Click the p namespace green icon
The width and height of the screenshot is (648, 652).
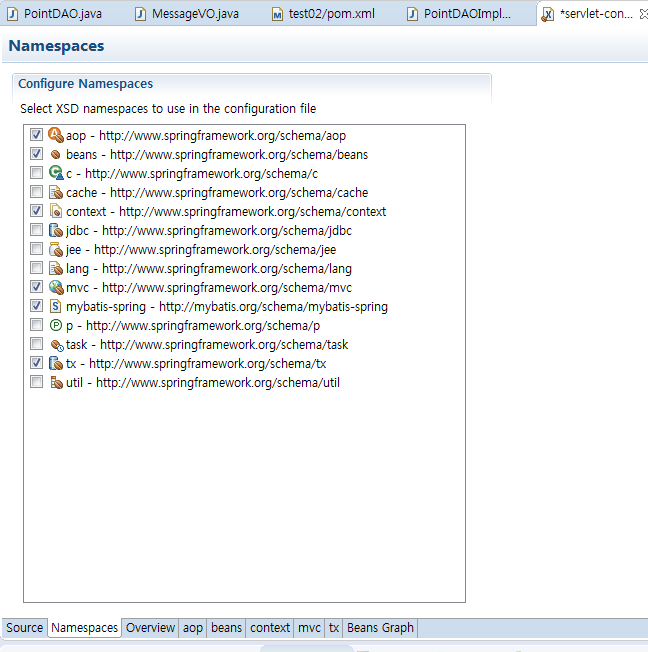56,325
